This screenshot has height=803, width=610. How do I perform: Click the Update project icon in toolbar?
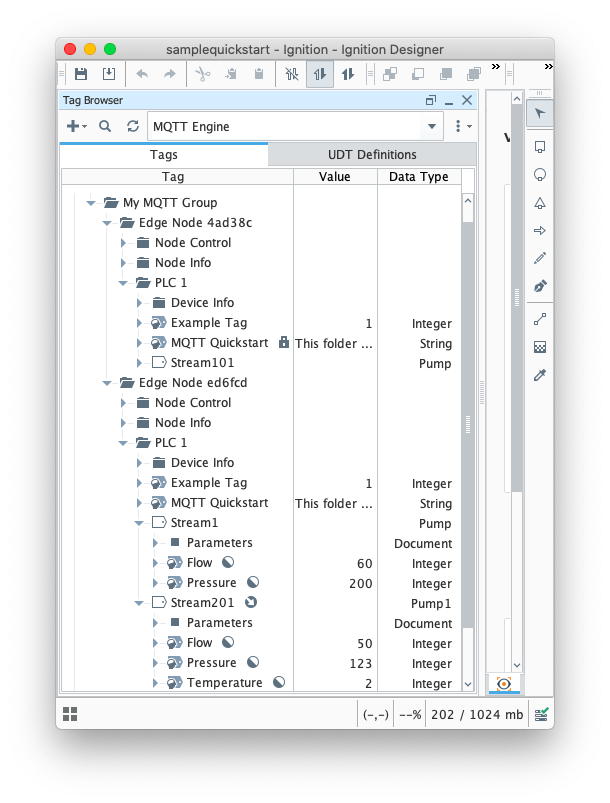pos(109,74)
